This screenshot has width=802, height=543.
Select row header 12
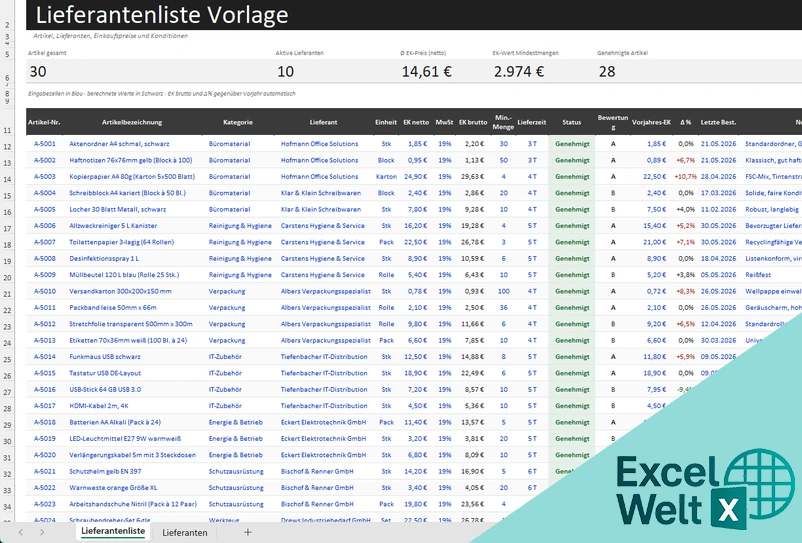tap(7, 147)
